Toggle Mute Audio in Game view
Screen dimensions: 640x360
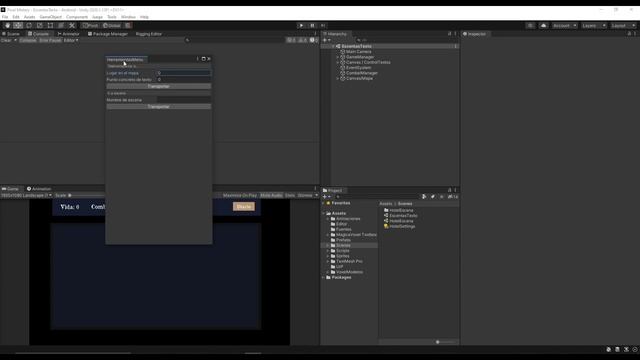[271, 196]
